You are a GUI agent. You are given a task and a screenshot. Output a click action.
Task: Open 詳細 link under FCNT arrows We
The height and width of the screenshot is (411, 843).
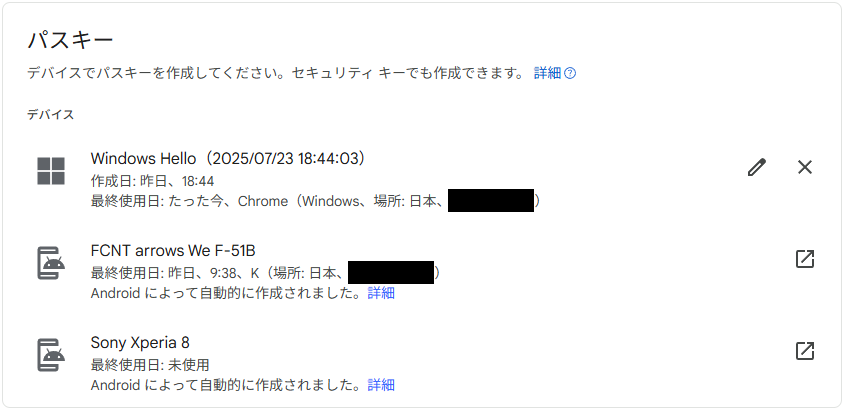pyautogui.click(x=381, y=293)
